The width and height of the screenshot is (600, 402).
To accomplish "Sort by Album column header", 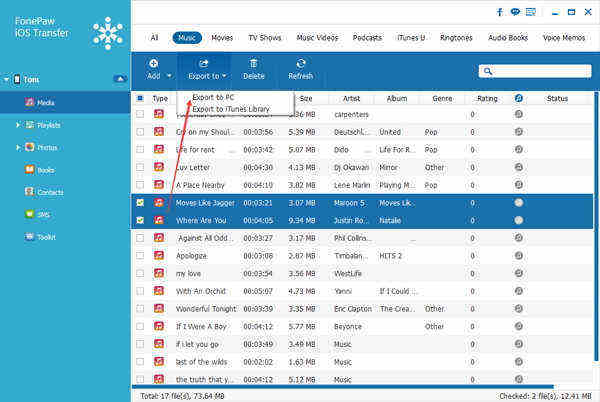I will (397, 98).
